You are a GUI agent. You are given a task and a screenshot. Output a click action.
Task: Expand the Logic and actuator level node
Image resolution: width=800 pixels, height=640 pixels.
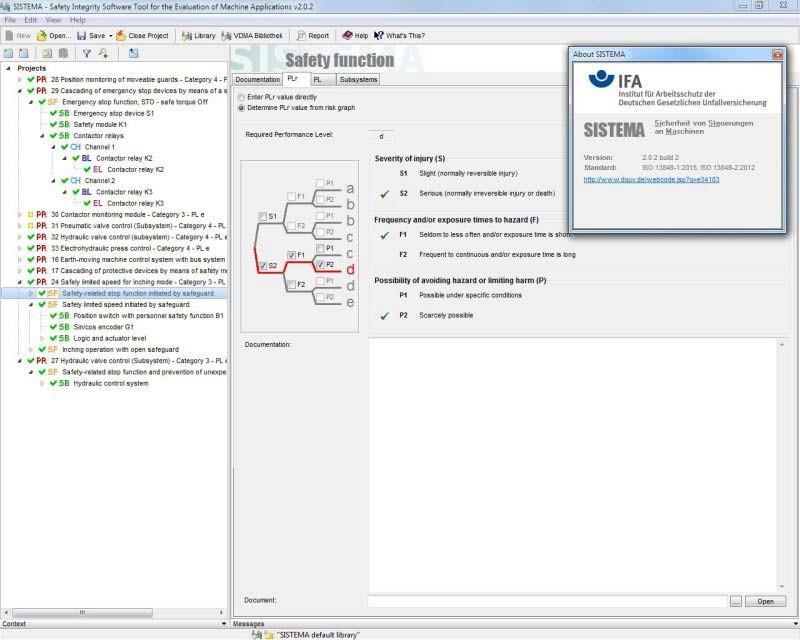(42, 338)
